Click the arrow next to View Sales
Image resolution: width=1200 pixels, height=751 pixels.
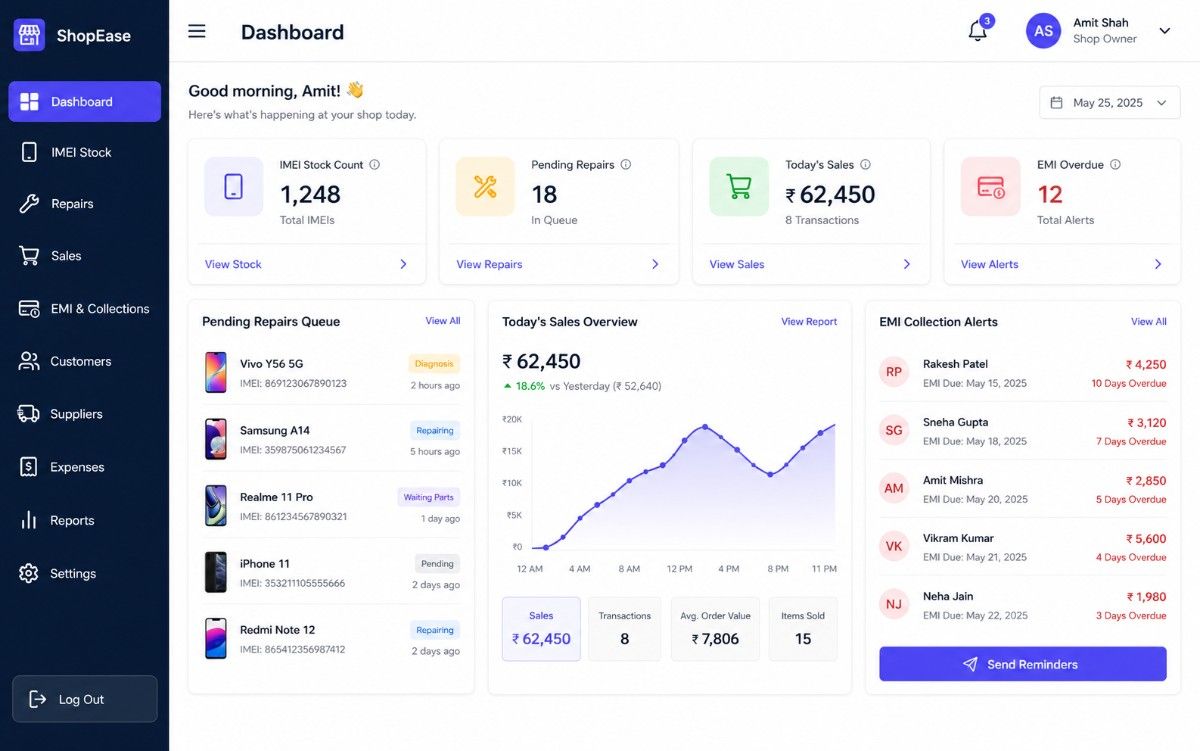click(x=907, y=264)
